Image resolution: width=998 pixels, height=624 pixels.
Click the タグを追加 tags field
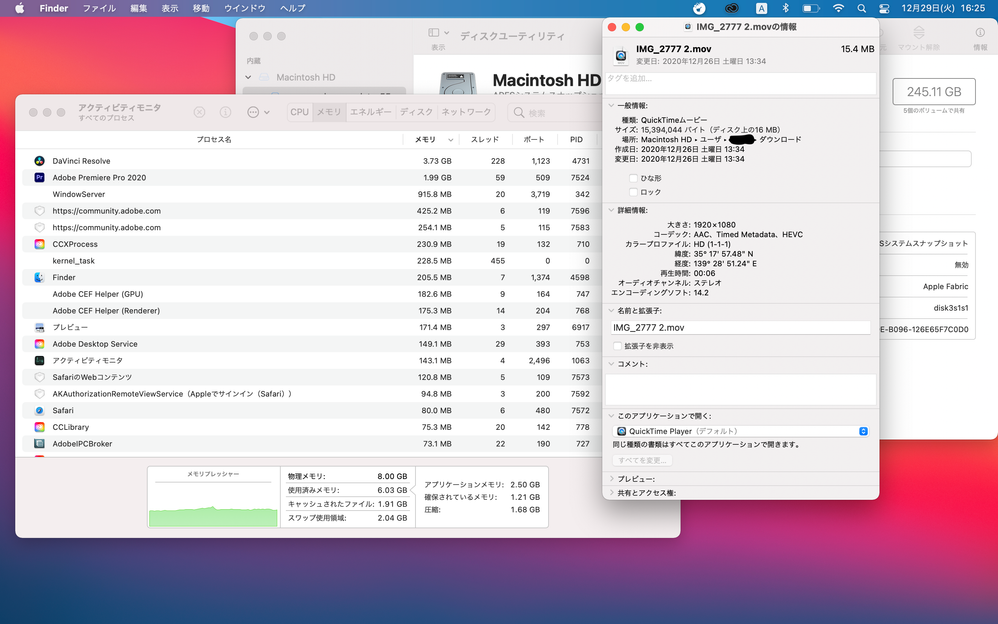coord(741,83)
